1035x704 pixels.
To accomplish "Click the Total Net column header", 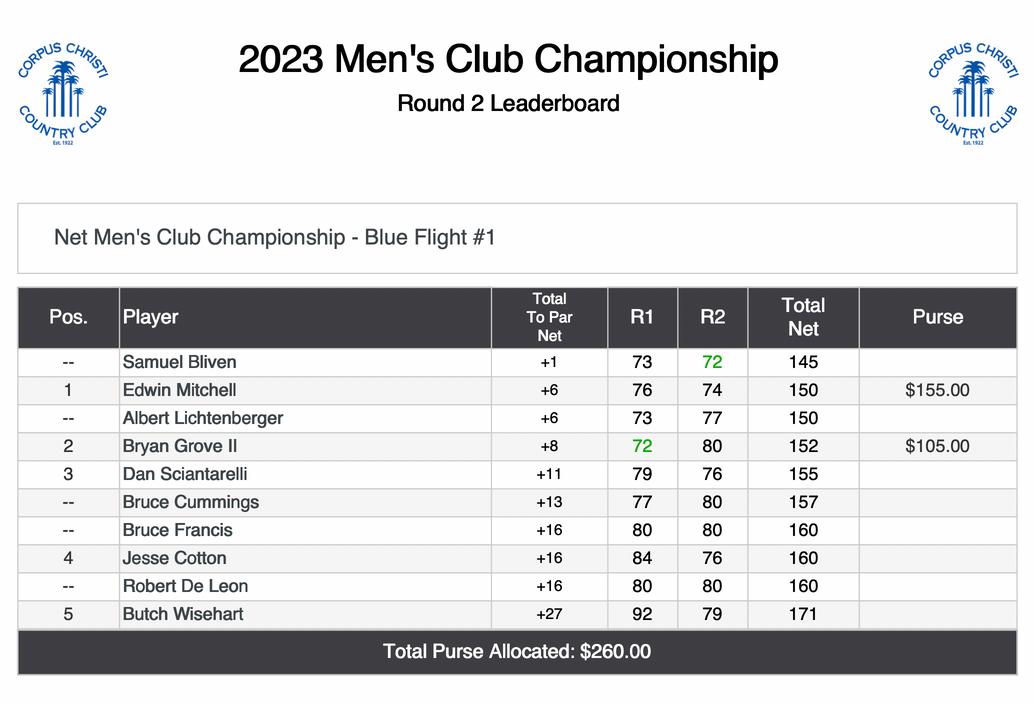I will point(803,317).
